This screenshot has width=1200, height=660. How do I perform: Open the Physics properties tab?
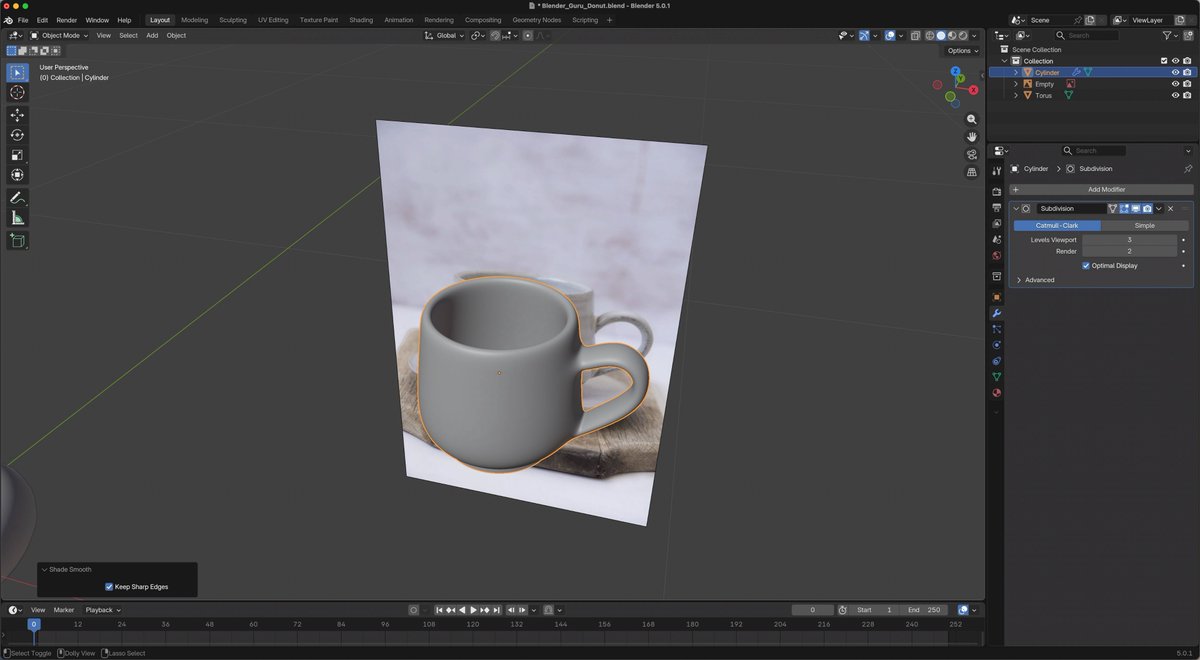(996, 345)
